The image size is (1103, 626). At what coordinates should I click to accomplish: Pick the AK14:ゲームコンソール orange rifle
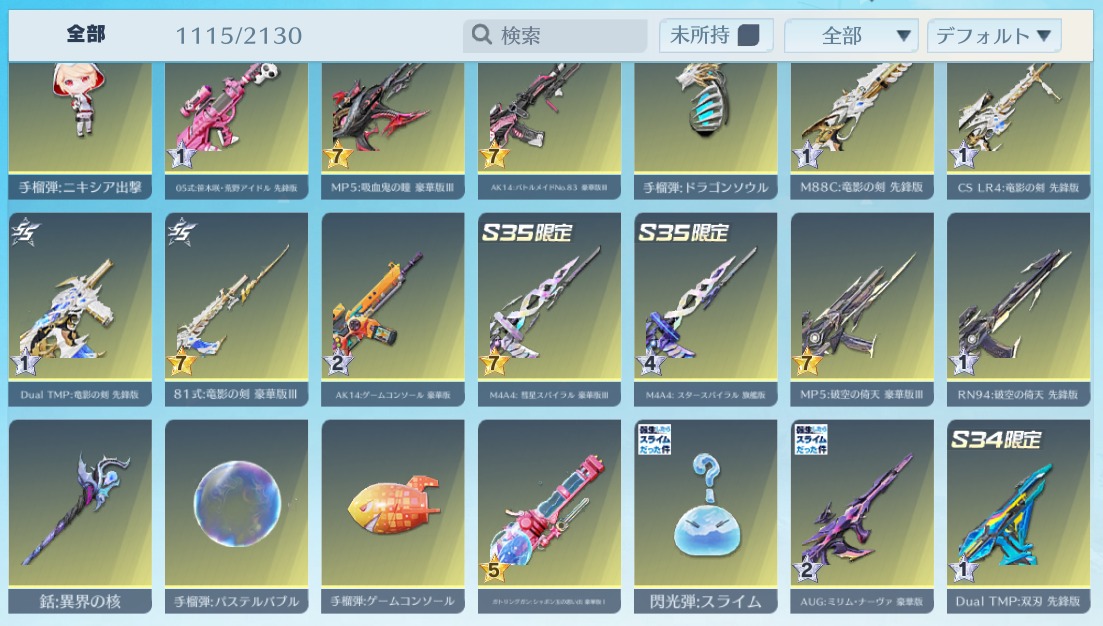tap(393, 309)
